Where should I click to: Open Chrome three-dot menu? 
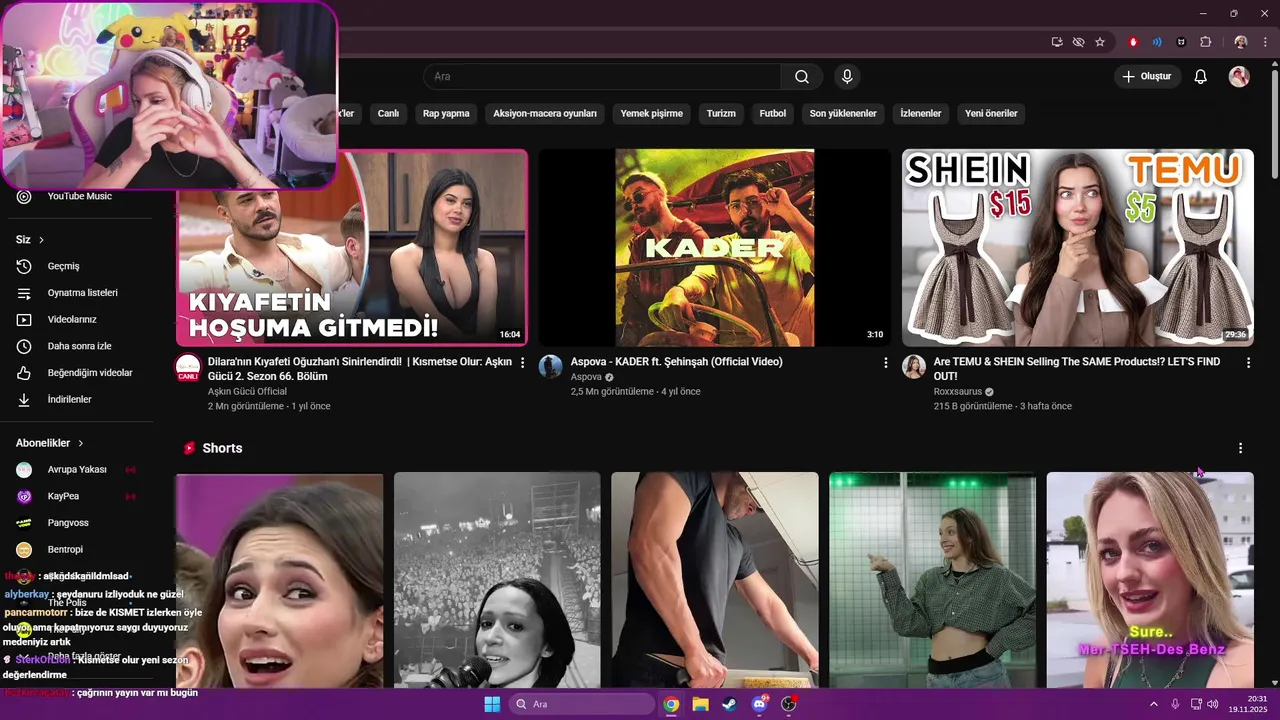tap(1265, 42)
